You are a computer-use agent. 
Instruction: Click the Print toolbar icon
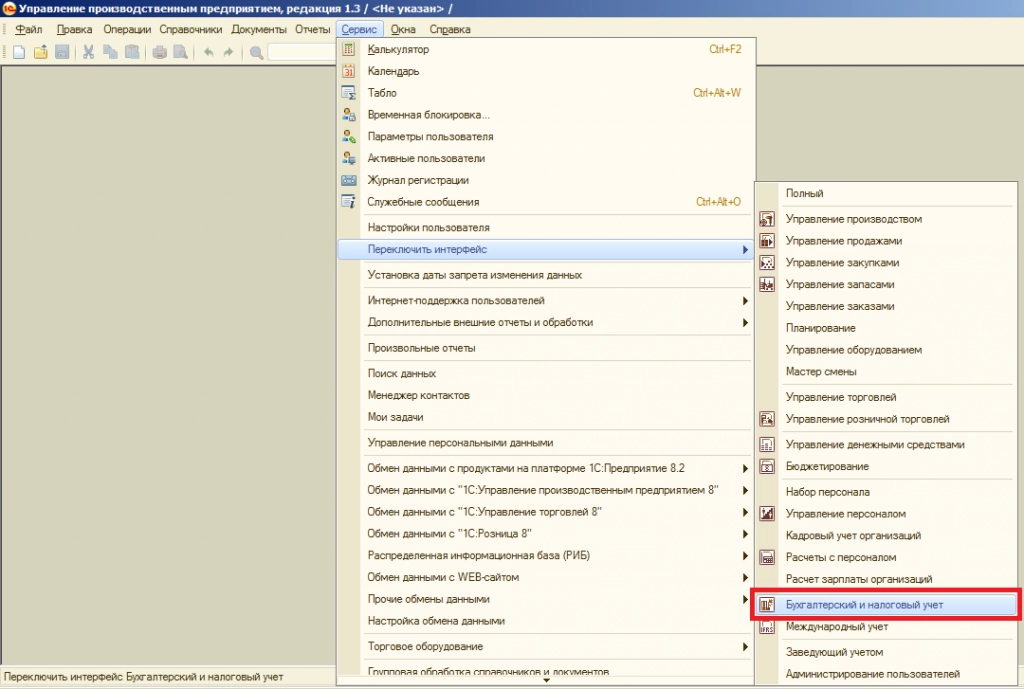pyautogui.click(x=159, y=52)
